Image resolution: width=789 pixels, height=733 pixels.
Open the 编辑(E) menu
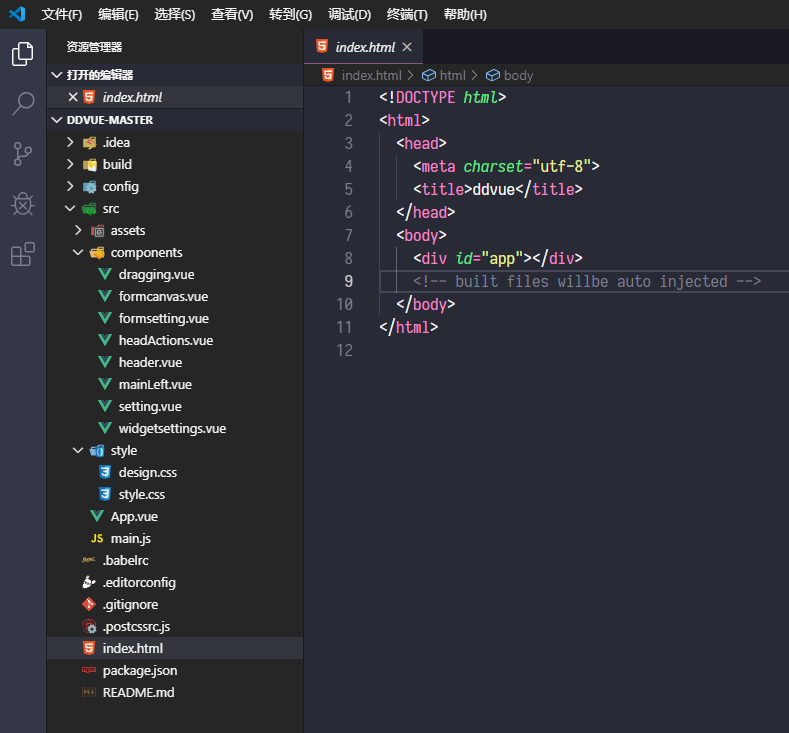pos(118,15)
